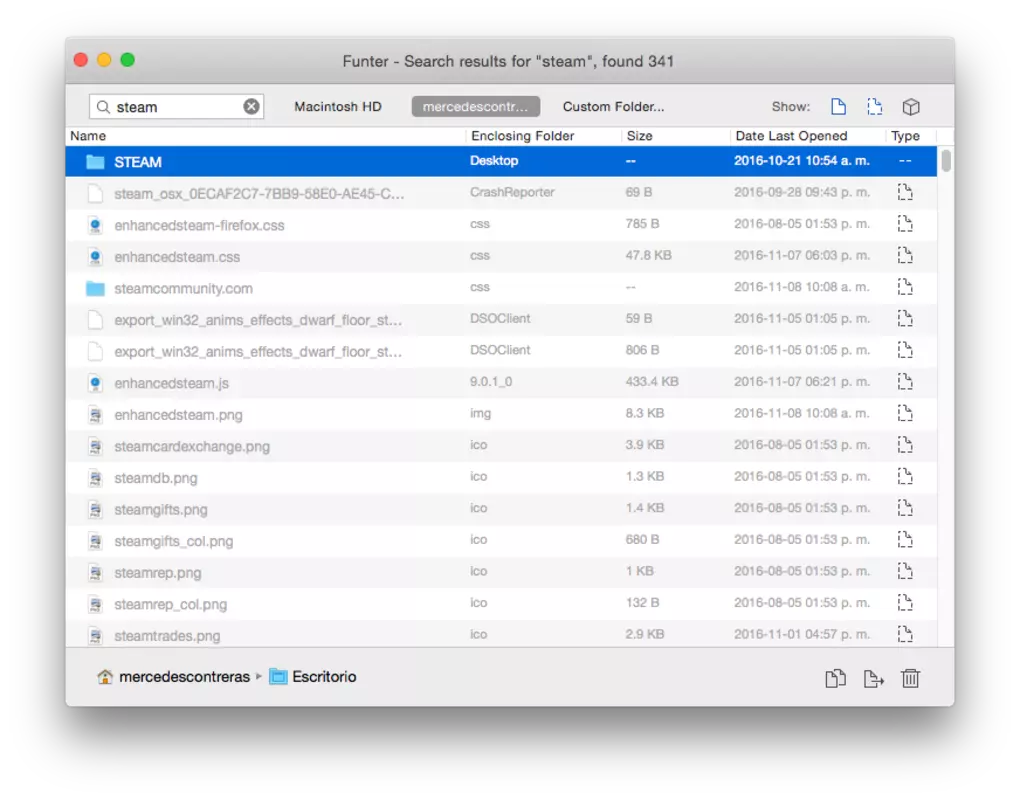Open mercedescontreras home in path bar

[173, 677]
